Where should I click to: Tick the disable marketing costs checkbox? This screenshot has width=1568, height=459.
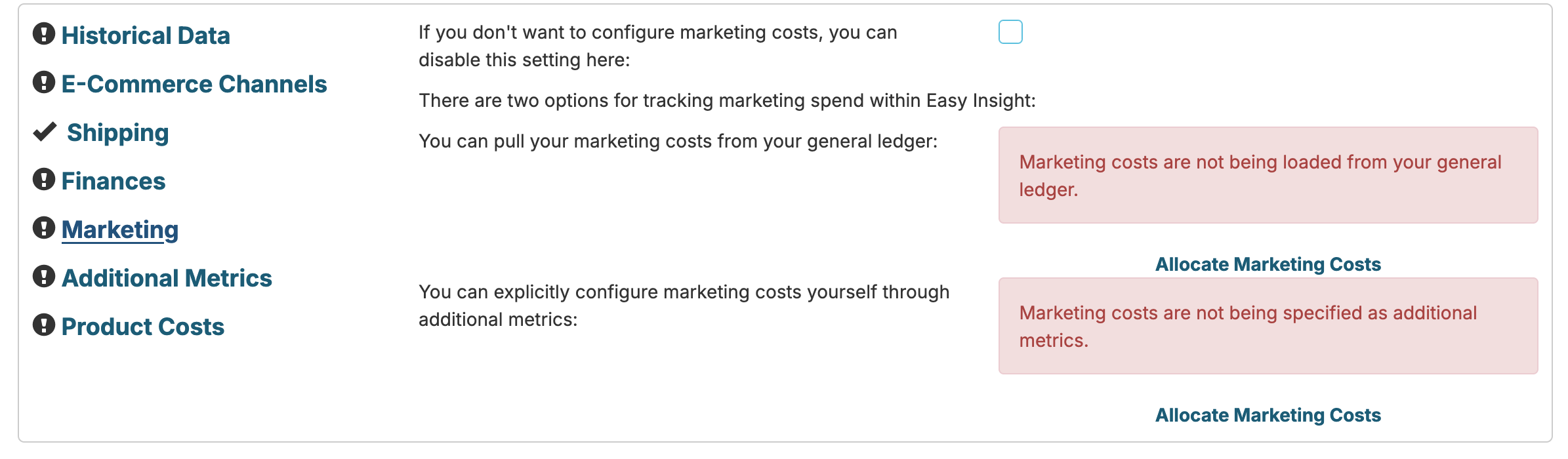(1010, 32)
